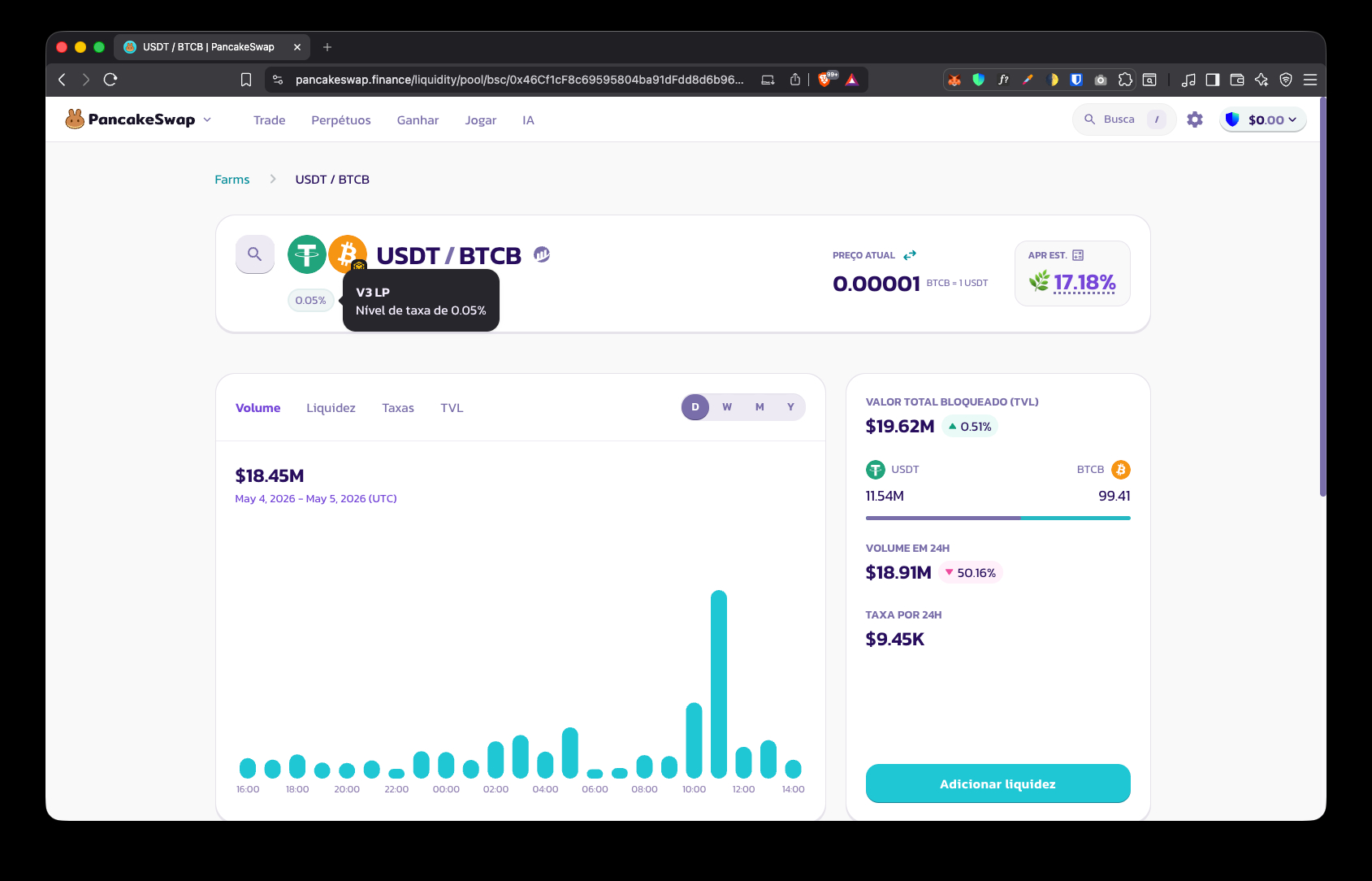
Task: Click the PancakeSwap bunny logo
Action: [x=75, y=119]
